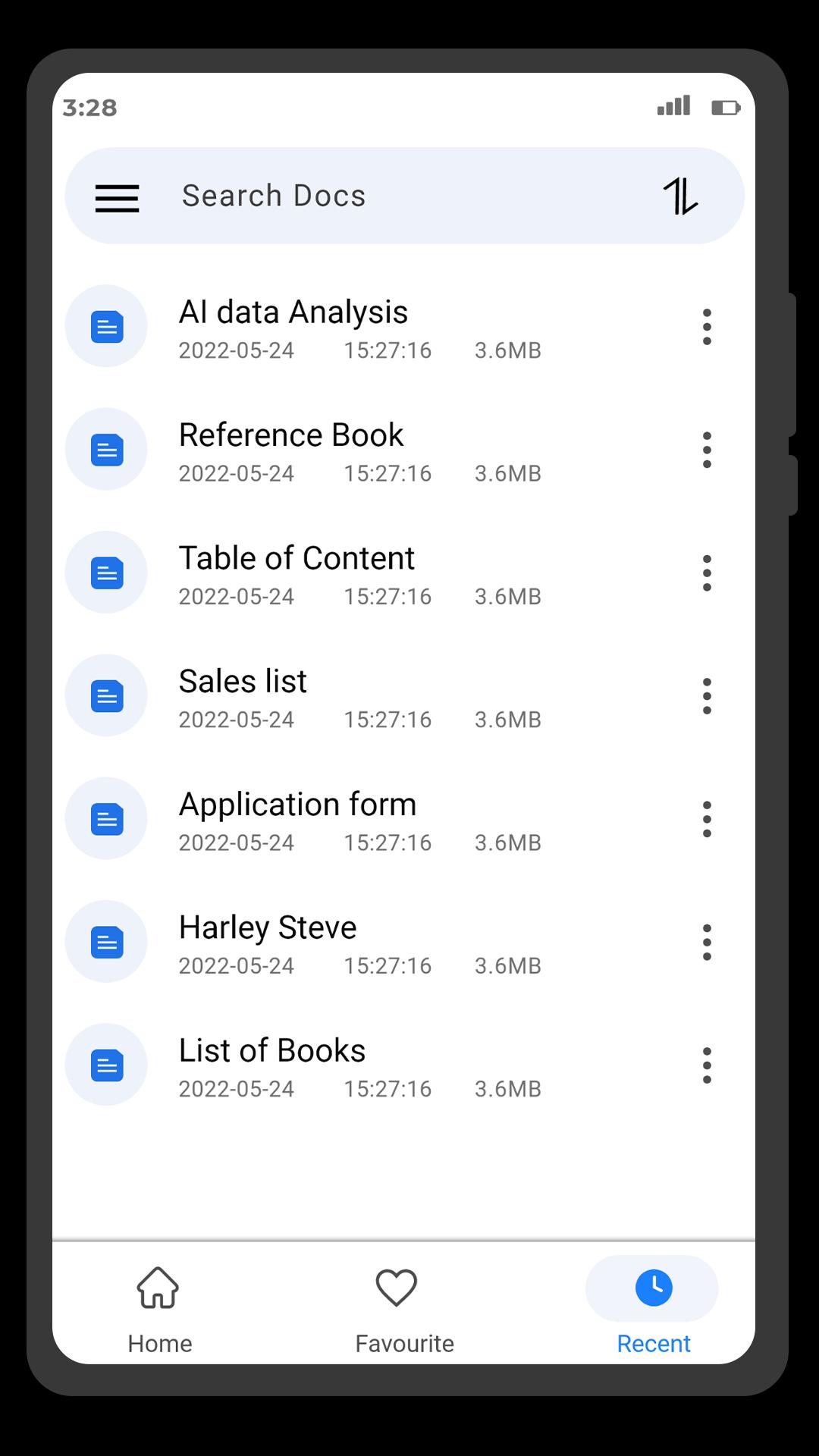Select the List of Books title
Screen dimensions: 819x1456
pos(272,1050)
